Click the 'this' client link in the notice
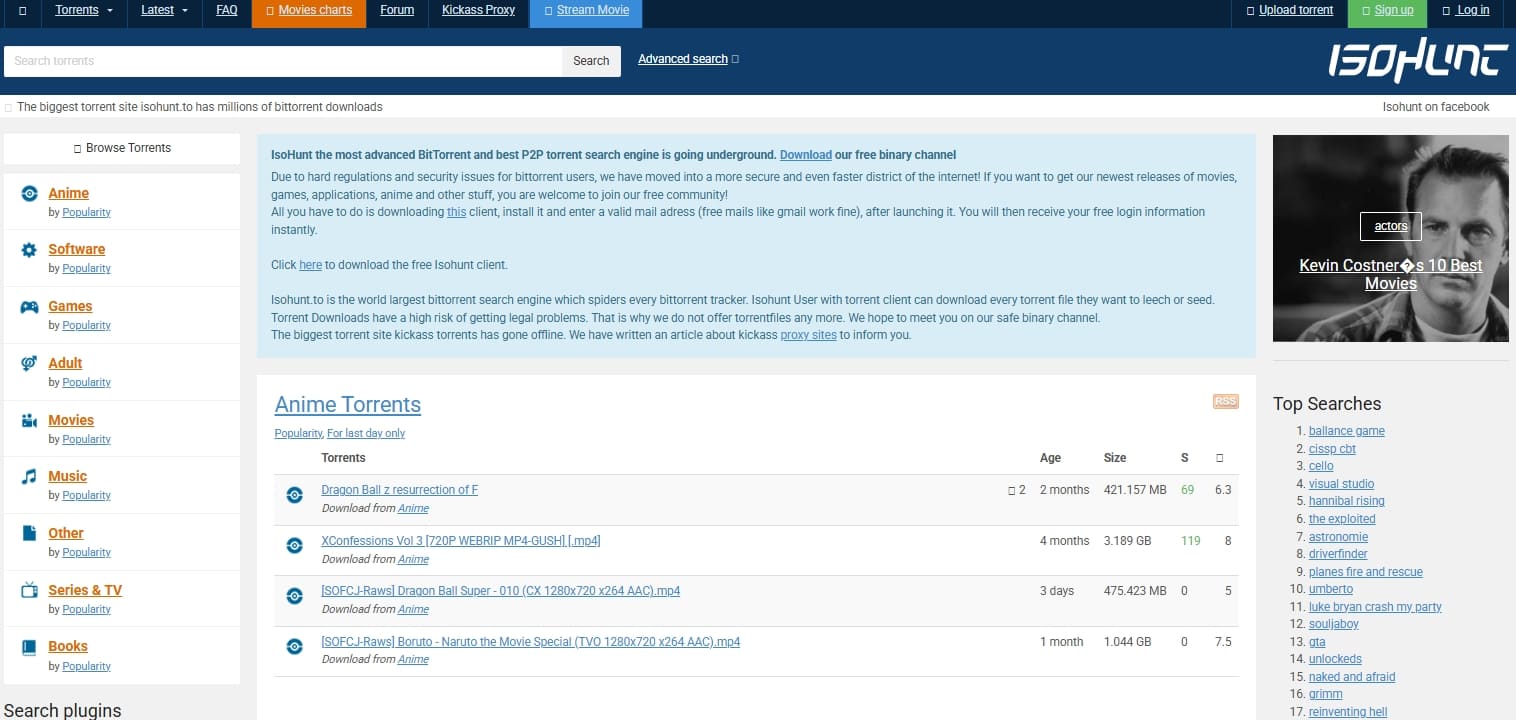Image resolution: width=1516 pixels, height=720 pixels. tap(456, 212)
